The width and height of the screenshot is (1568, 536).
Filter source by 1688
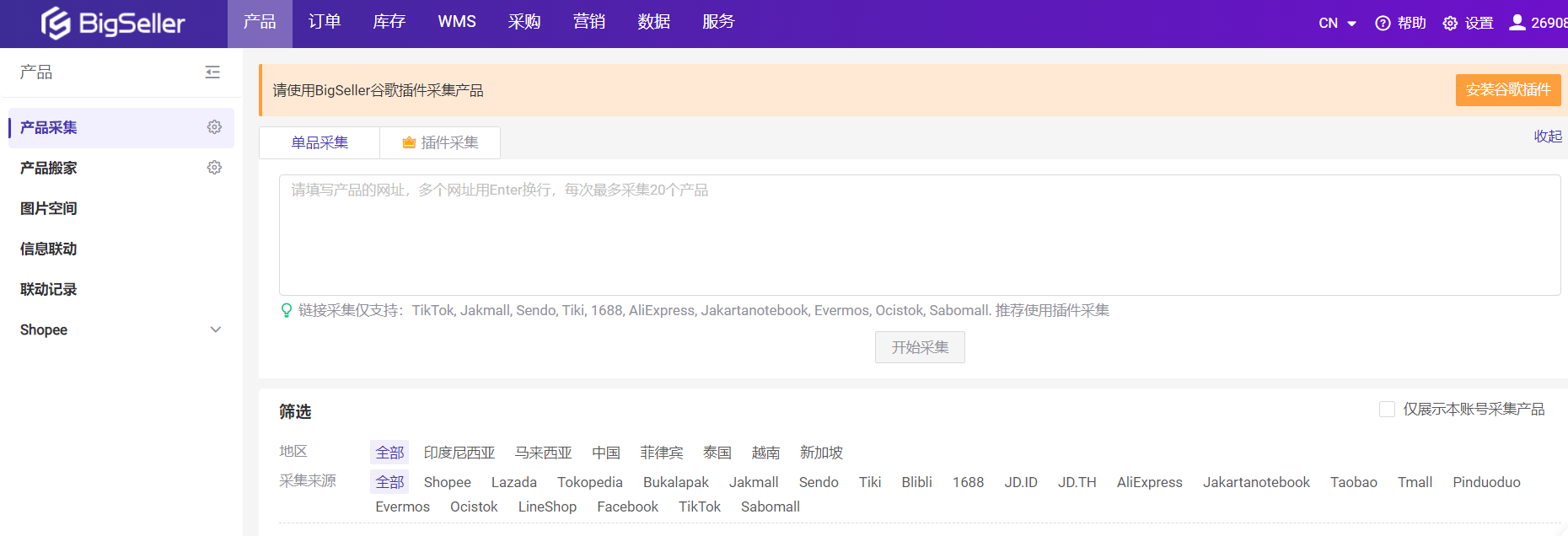coord(968,482)
